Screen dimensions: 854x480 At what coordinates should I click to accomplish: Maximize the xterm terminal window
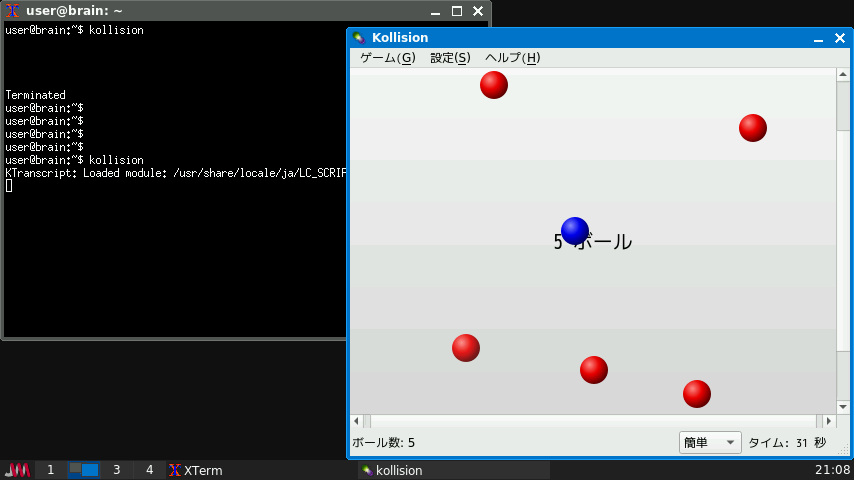click(456, 11)
